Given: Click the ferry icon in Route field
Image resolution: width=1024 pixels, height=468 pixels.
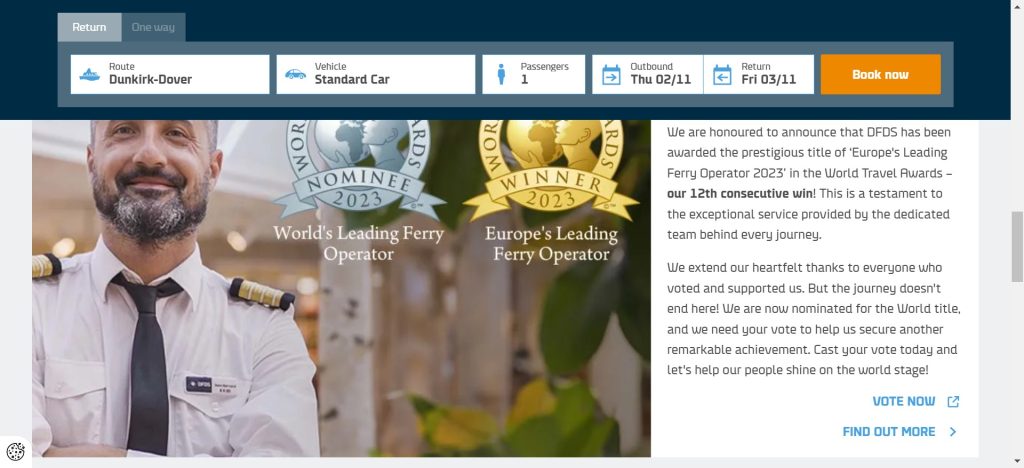Looking at the screenshot, I should (90, 74).
